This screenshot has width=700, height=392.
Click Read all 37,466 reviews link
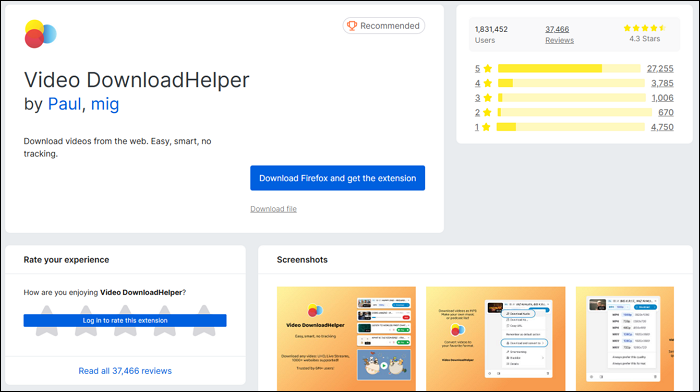click(x=125, y=371)
